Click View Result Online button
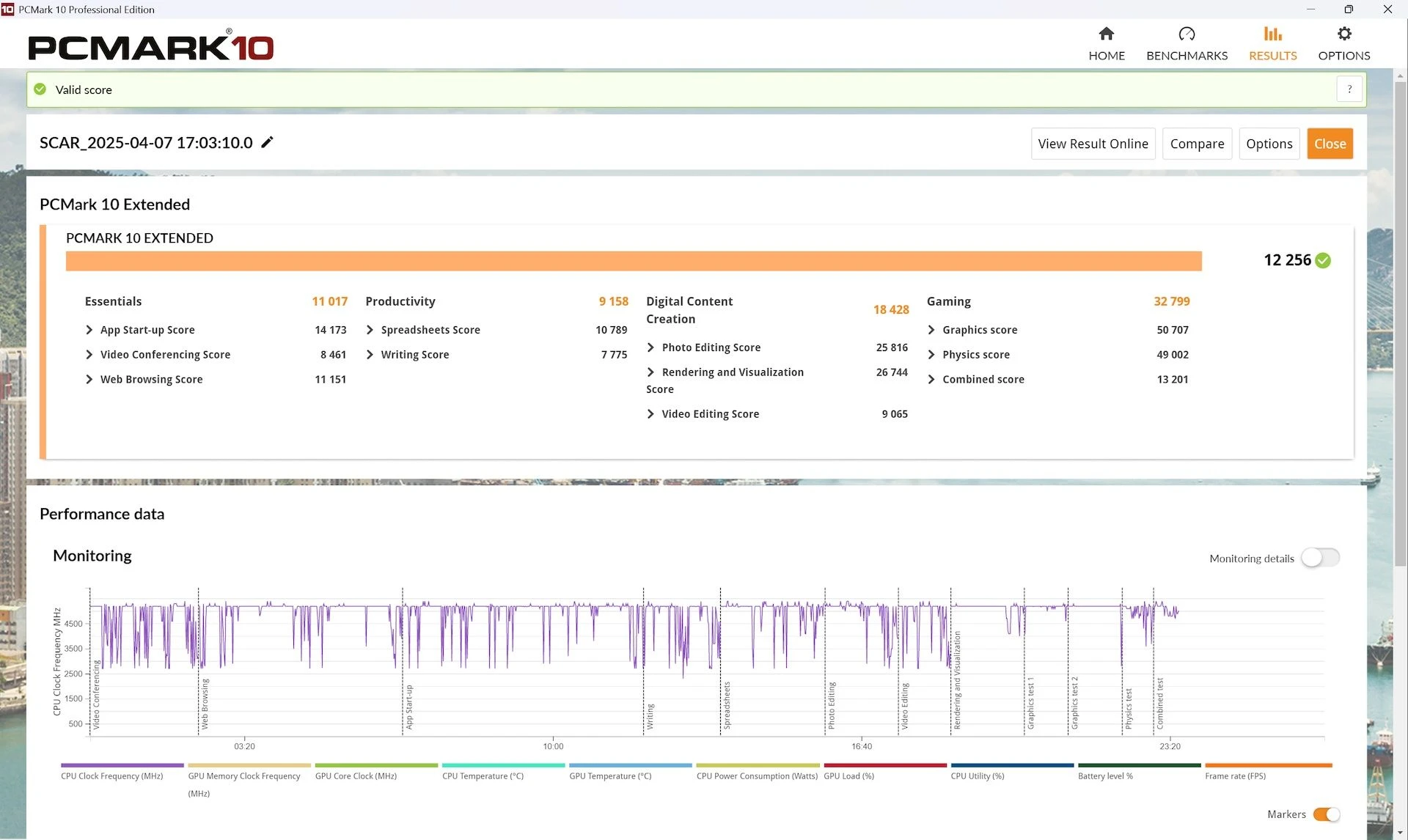 tap(1093, 144)
